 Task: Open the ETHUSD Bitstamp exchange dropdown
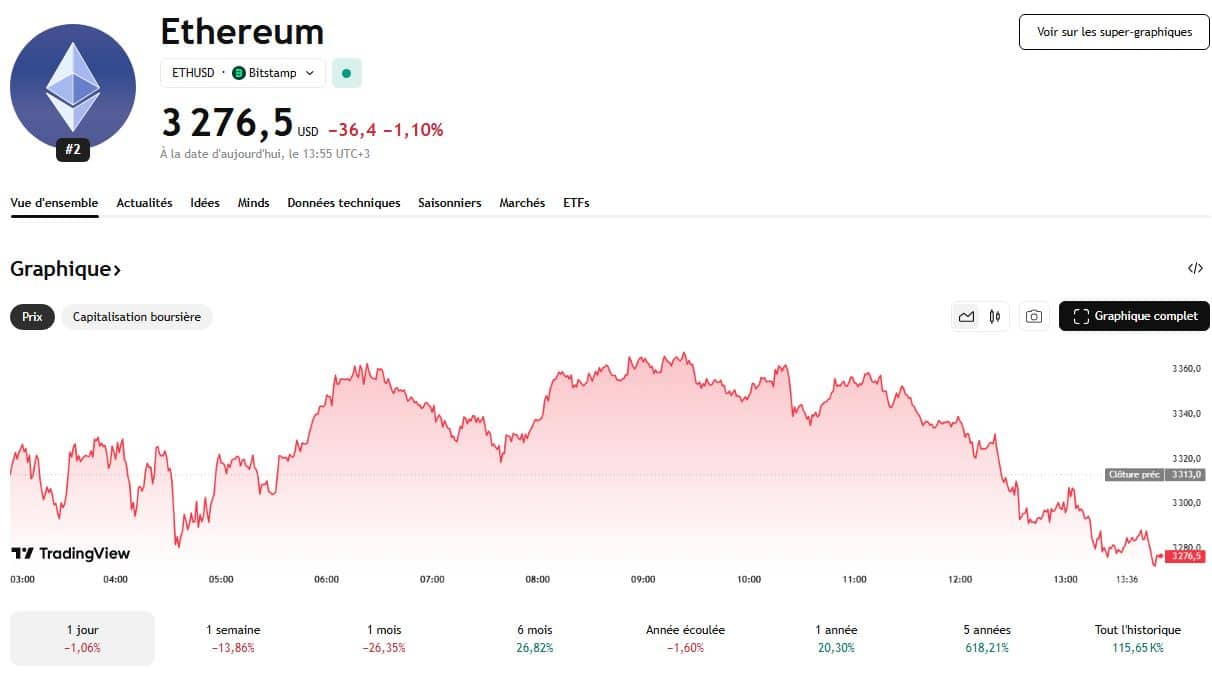tap(243, 73)
